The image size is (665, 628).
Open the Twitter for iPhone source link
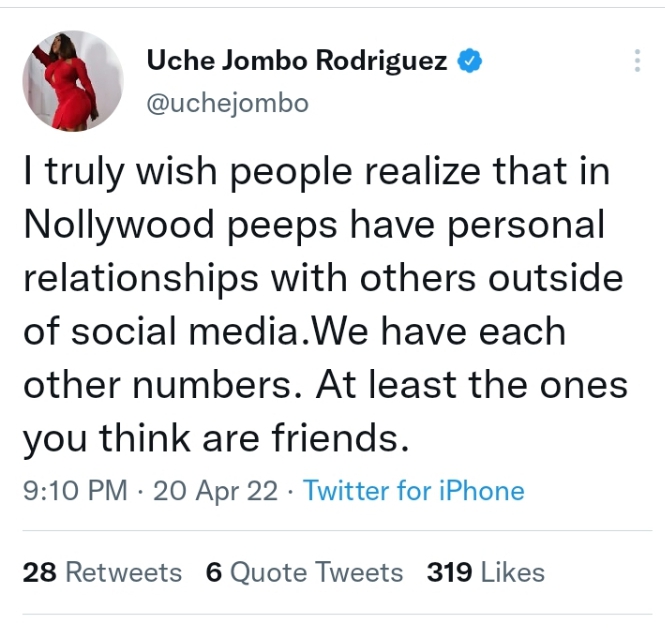click(413, 491)
